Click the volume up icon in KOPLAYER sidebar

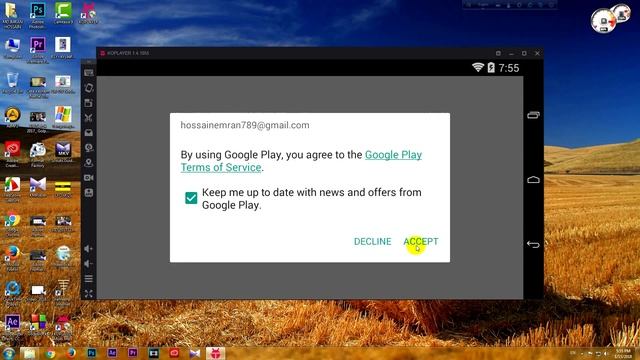point(89,249)
